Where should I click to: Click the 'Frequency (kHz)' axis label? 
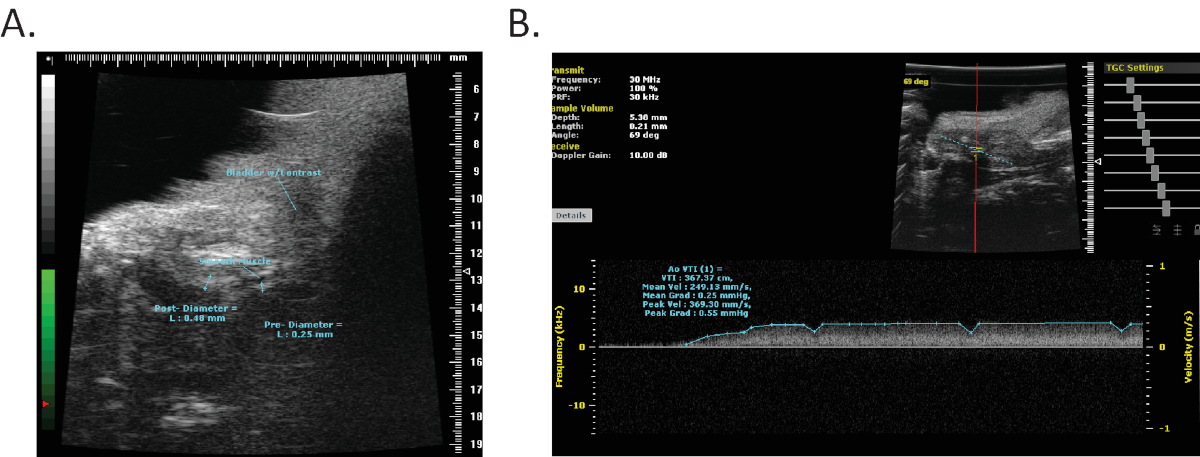pos(561,347)
